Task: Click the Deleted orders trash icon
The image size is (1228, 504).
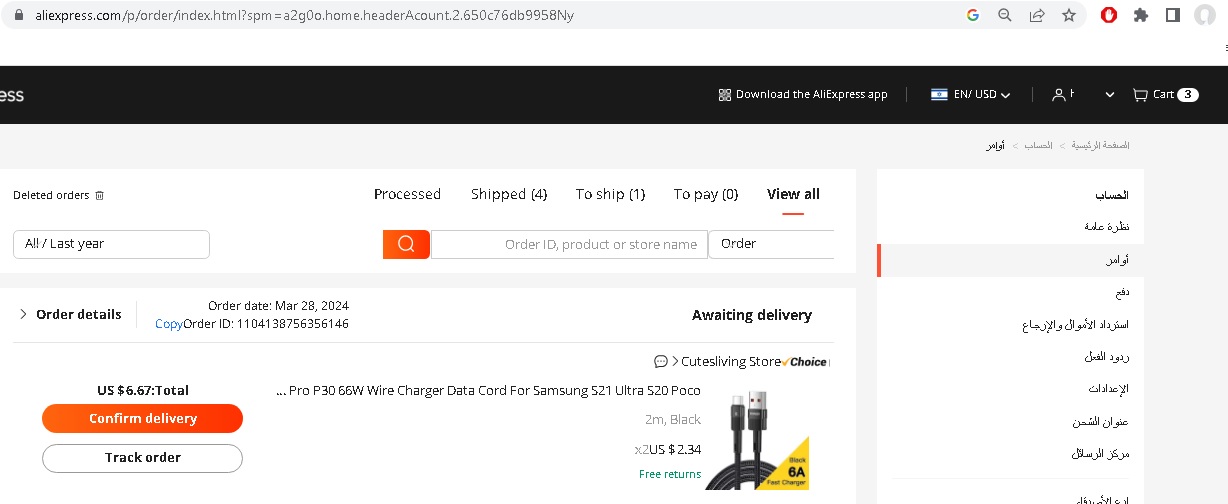Action: pos(99,196)
